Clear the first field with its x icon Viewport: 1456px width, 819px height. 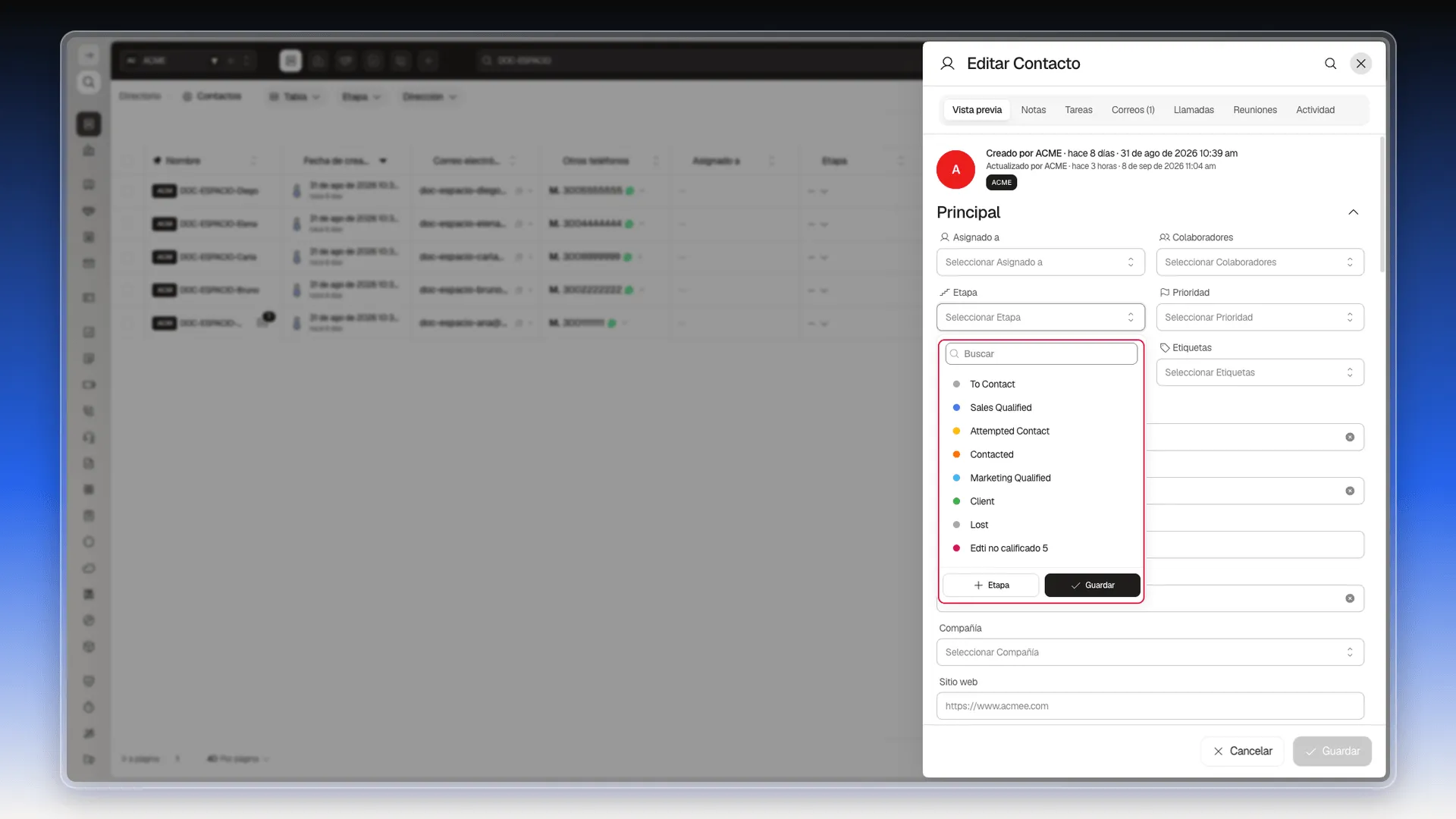(1350, 438)
